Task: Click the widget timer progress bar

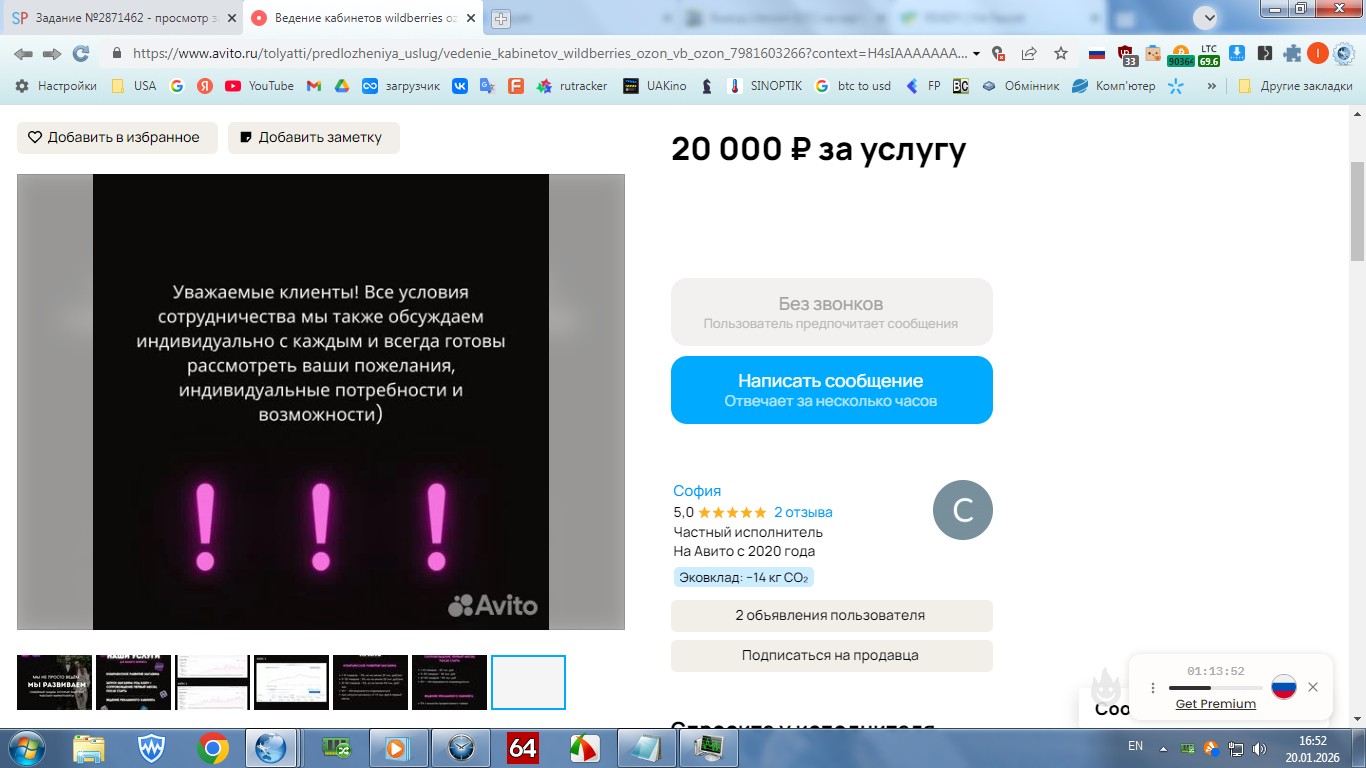Action: 1216,688
